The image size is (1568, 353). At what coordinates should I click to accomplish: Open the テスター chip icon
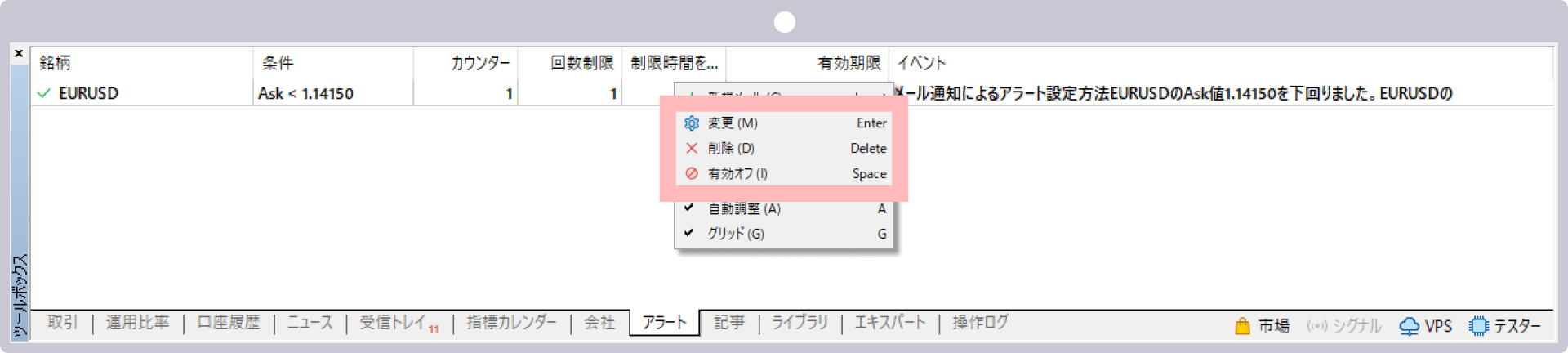coord(1478,326)
